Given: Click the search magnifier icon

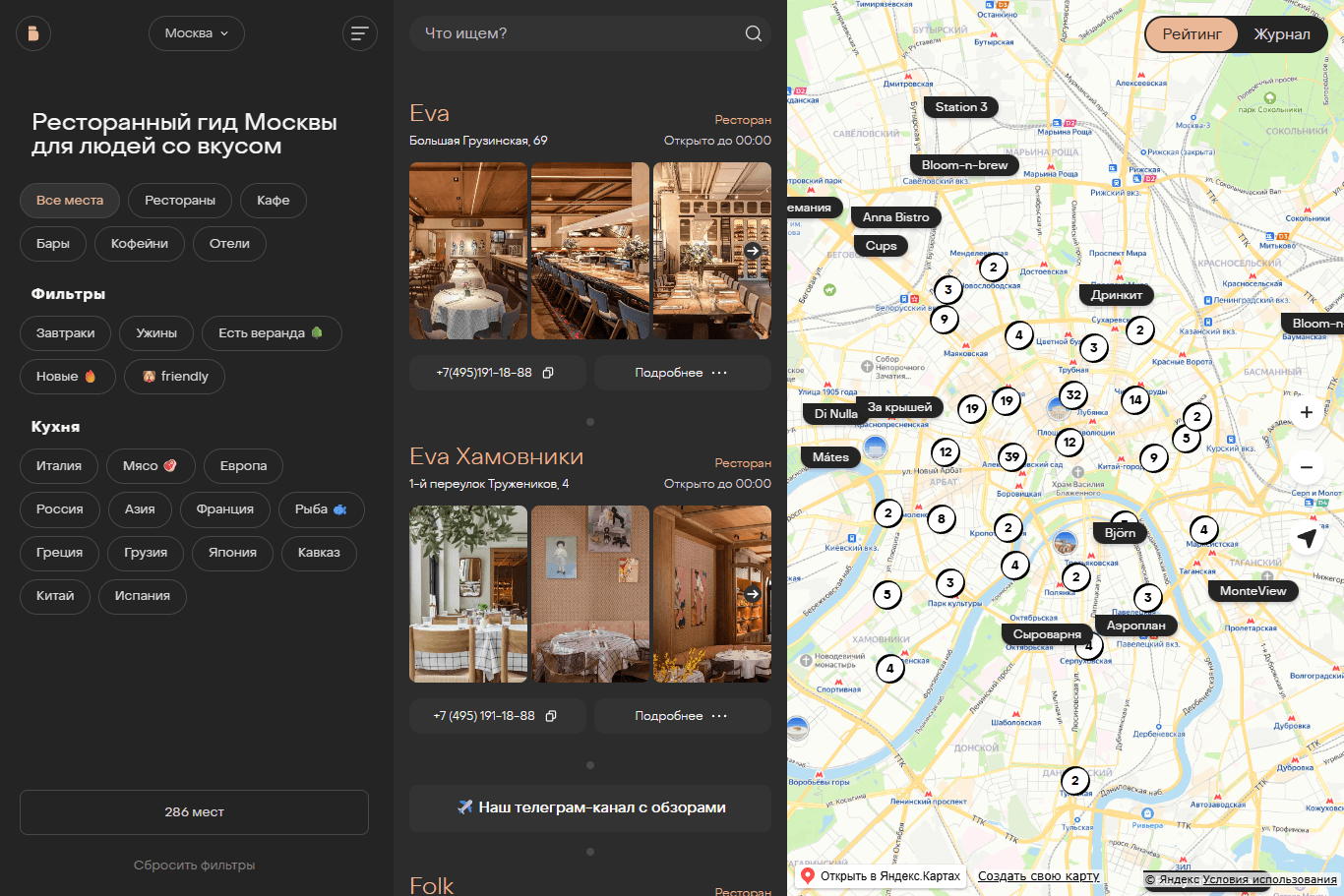Looking at the screenshot, I should pos(753,33).
